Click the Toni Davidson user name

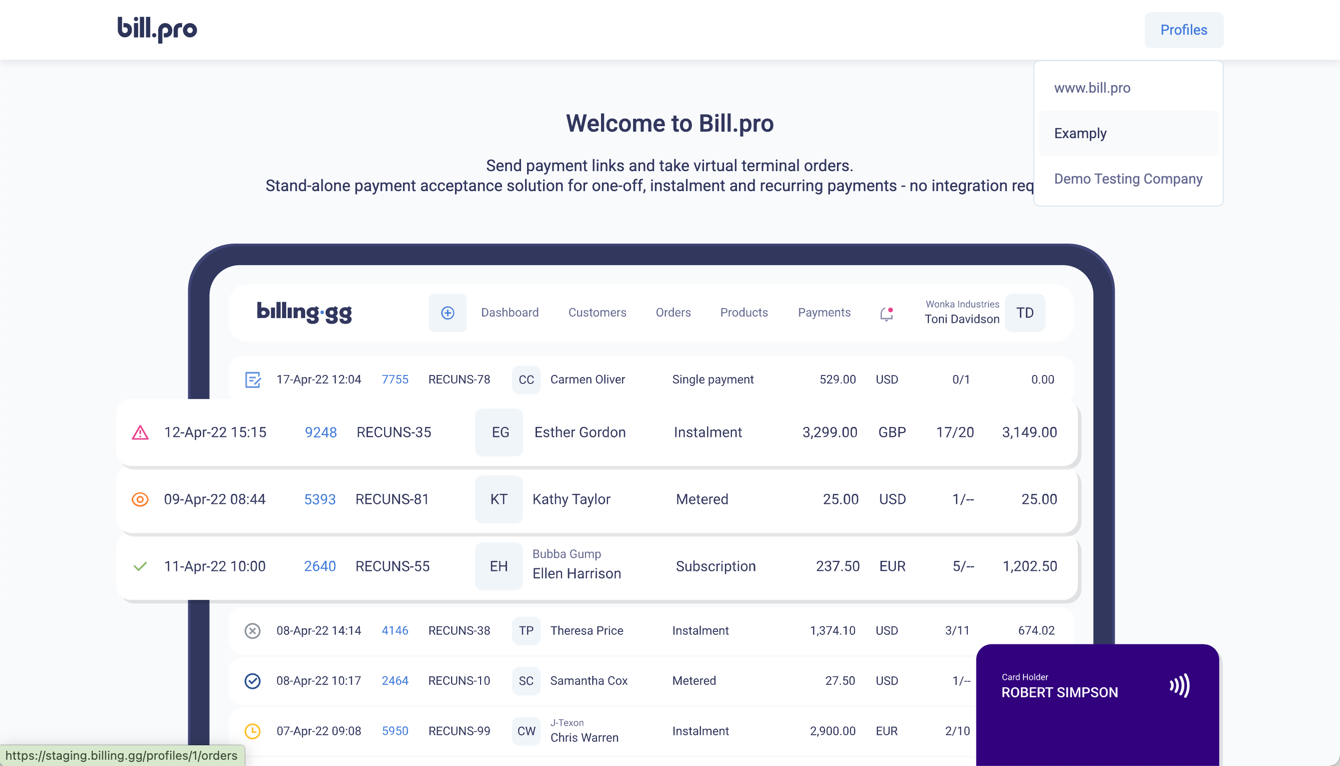point(962,319)
